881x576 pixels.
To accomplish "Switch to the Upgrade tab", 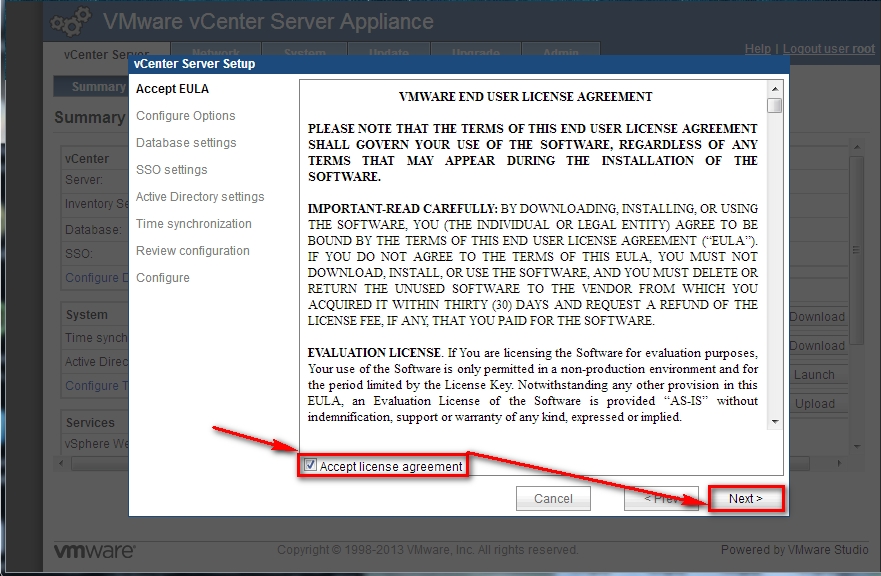I will tap(475, 49).
